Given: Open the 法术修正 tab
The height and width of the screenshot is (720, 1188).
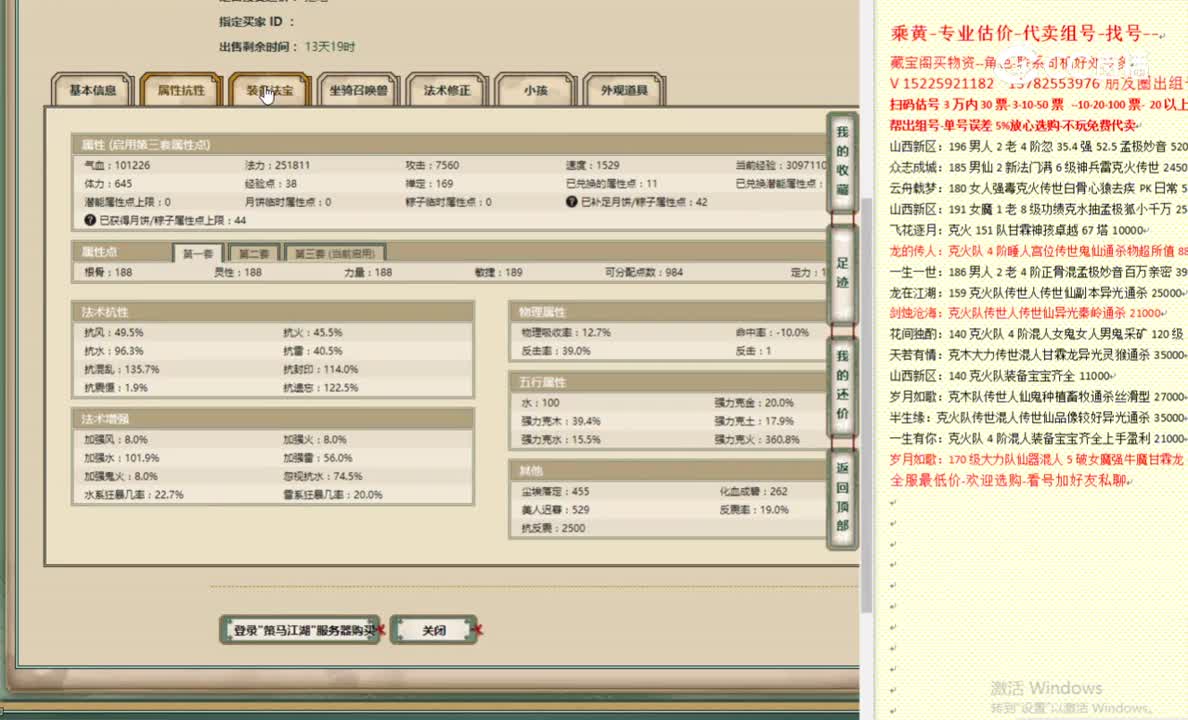Looking at the screenshot, I should click(447, 90).
